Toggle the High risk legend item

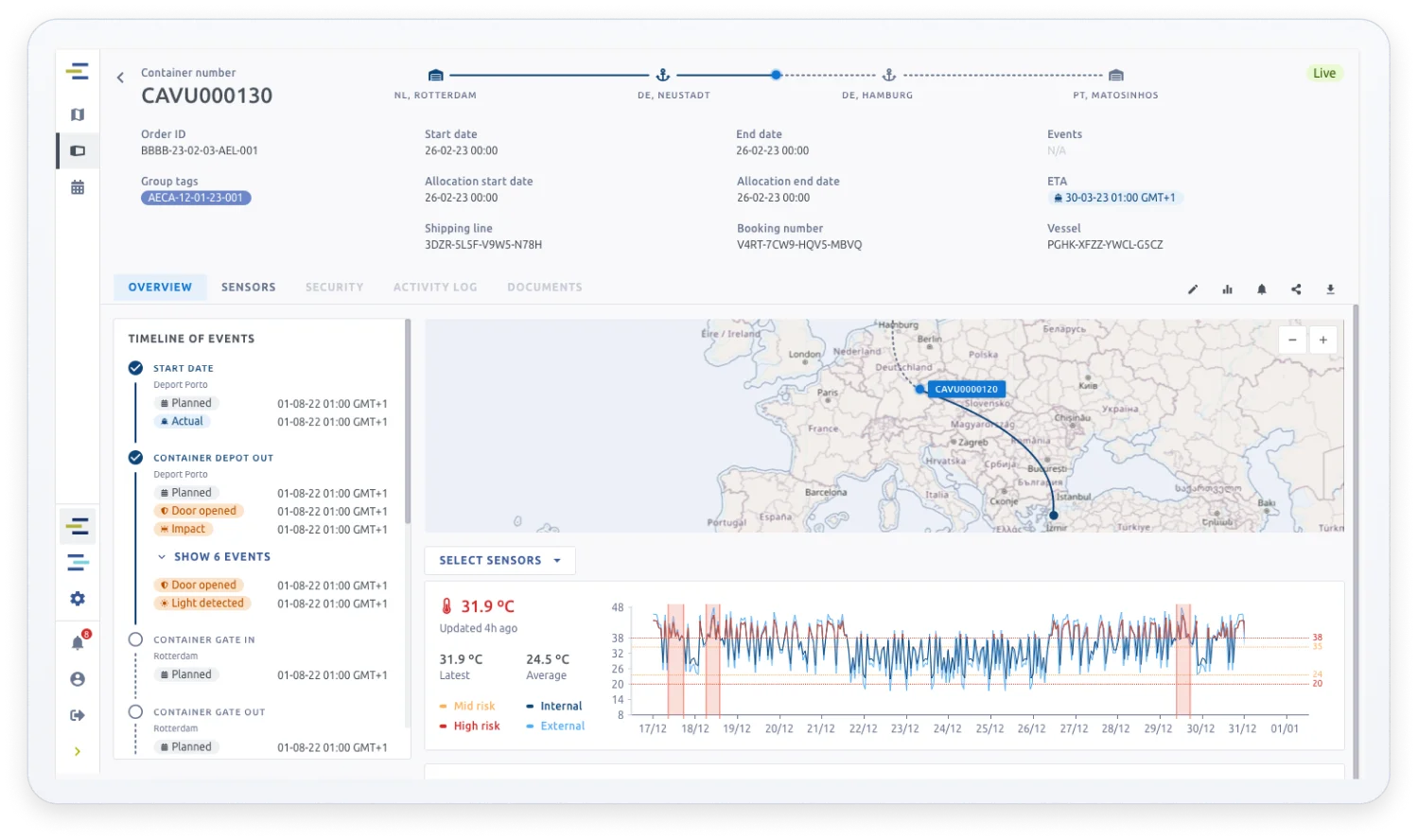(476, 726)
